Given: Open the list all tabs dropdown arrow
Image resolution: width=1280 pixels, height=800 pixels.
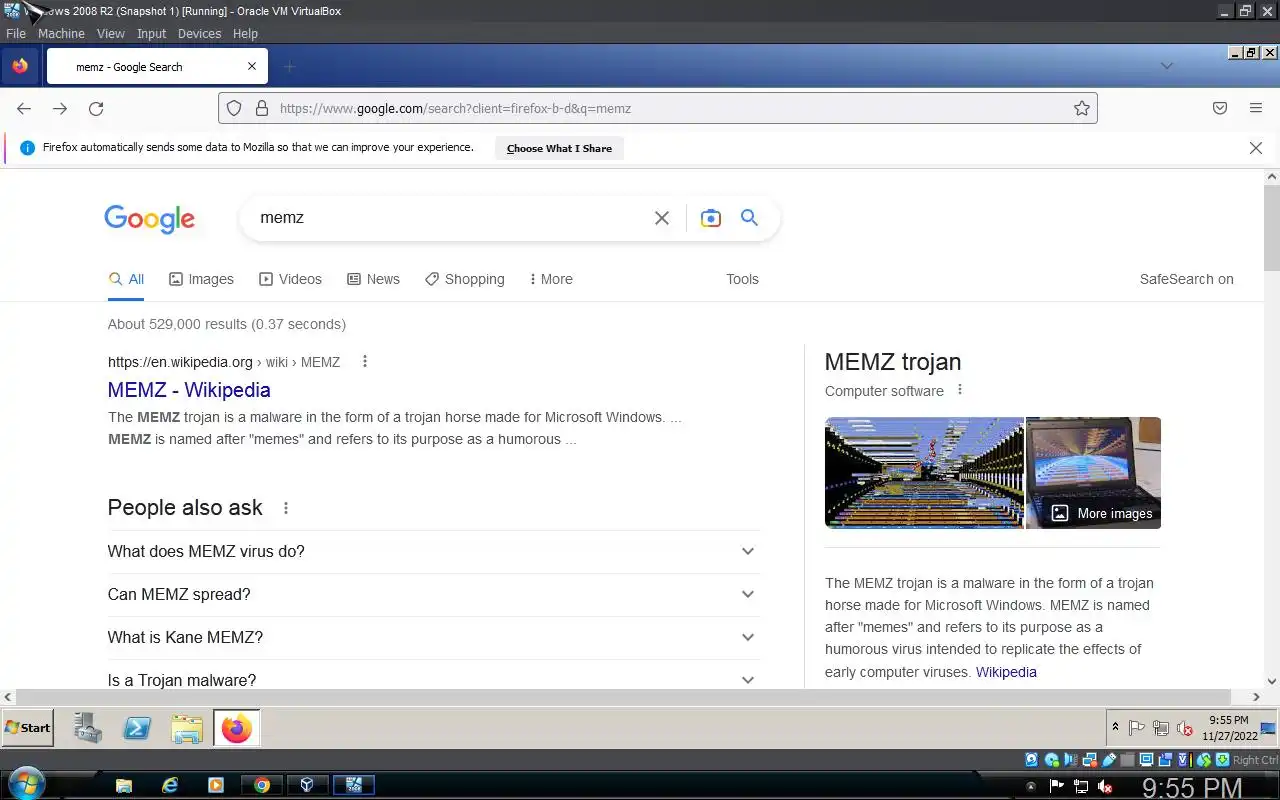Looking at the screenshot, I should click(x=1166, y=65).
